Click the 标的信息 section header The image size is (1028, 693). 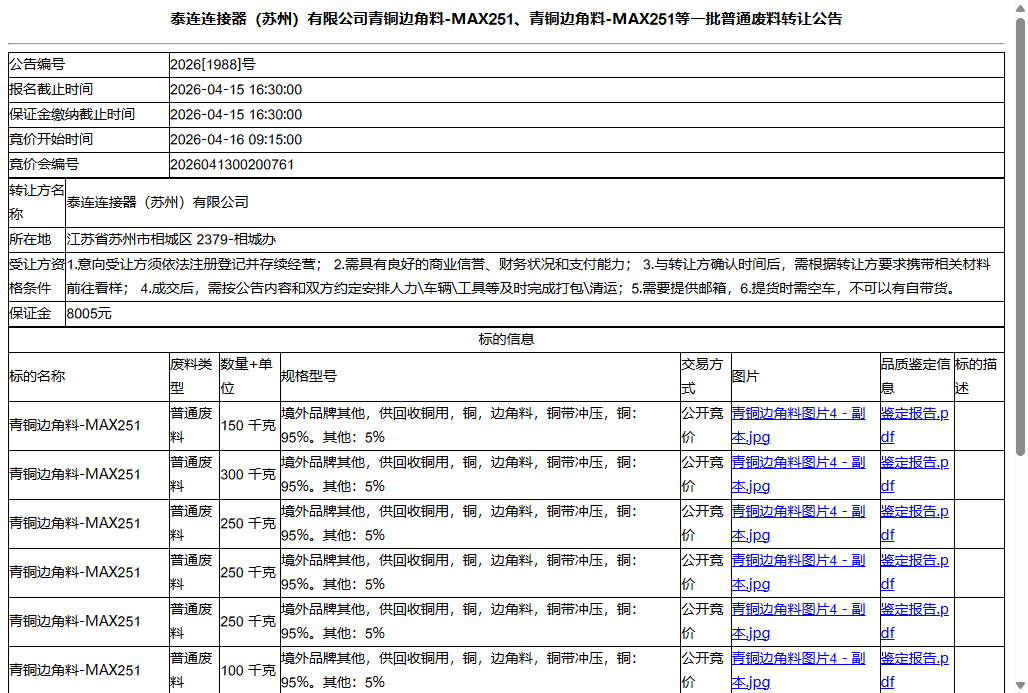[x=506, y=339]
